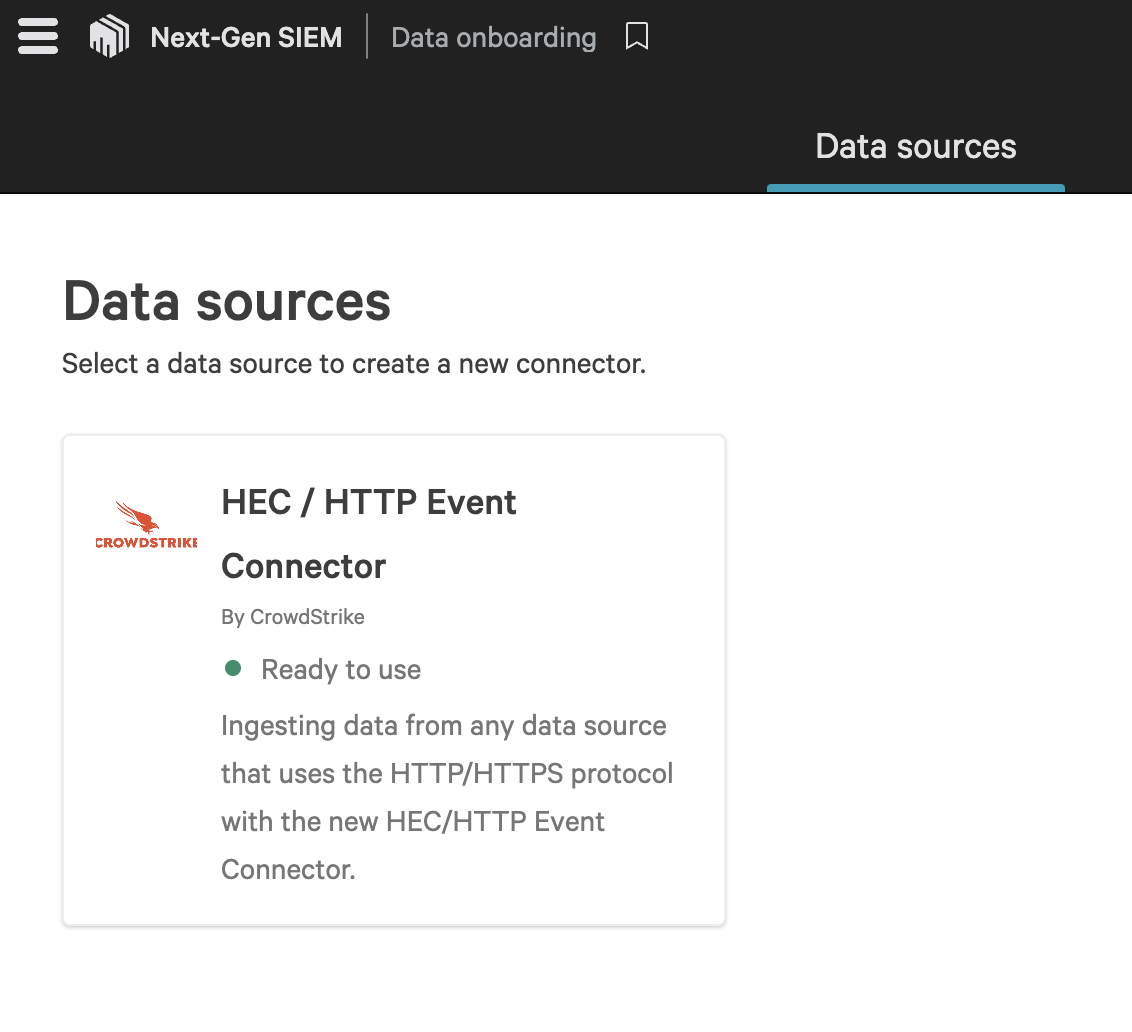The height and width of the screenshot is (1032, 1132).
Task: Toggle the bookmark flag in the header
Action: pos(637,36)
